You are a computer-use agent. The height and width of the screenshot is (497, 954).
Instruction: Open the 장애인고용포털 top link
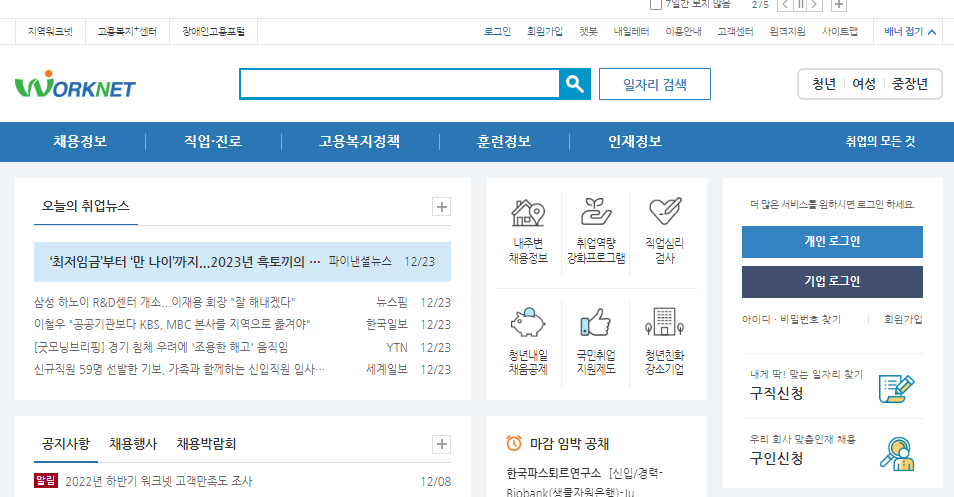click(x=213, y=32)
